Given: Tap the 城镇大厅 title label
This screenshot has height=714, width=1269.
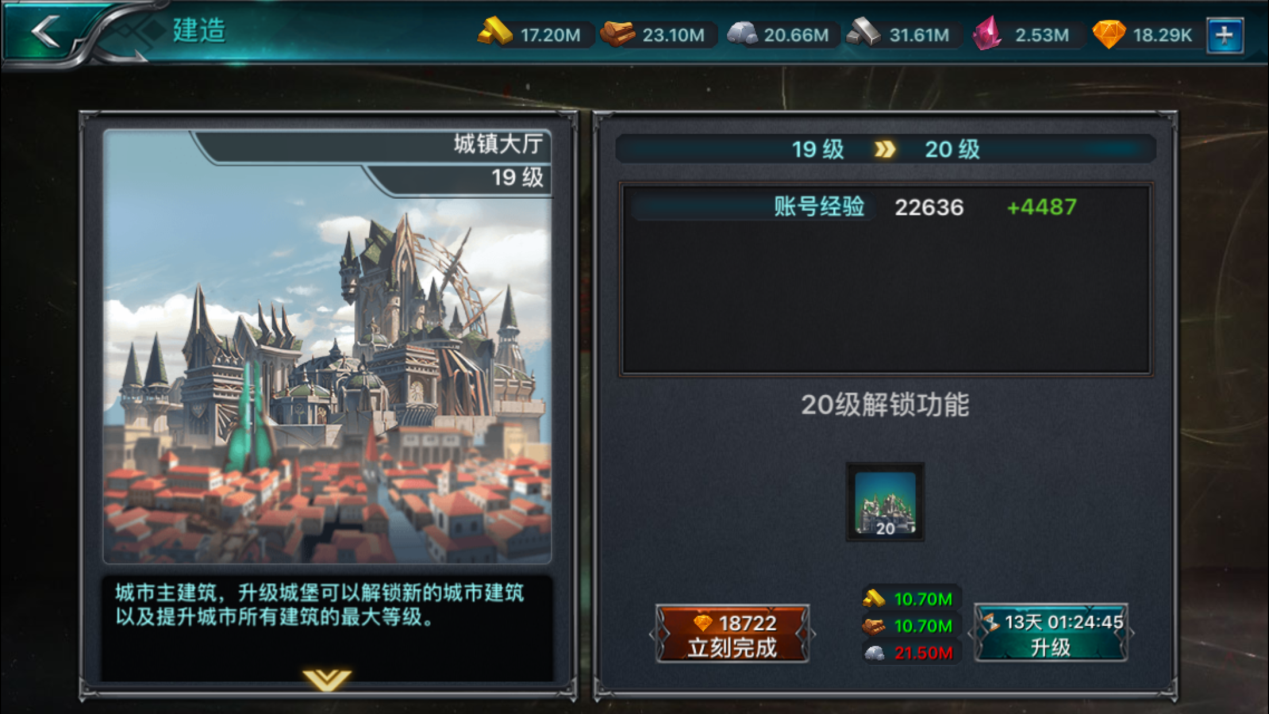Looking at the screenshot, I should point(498,144).
